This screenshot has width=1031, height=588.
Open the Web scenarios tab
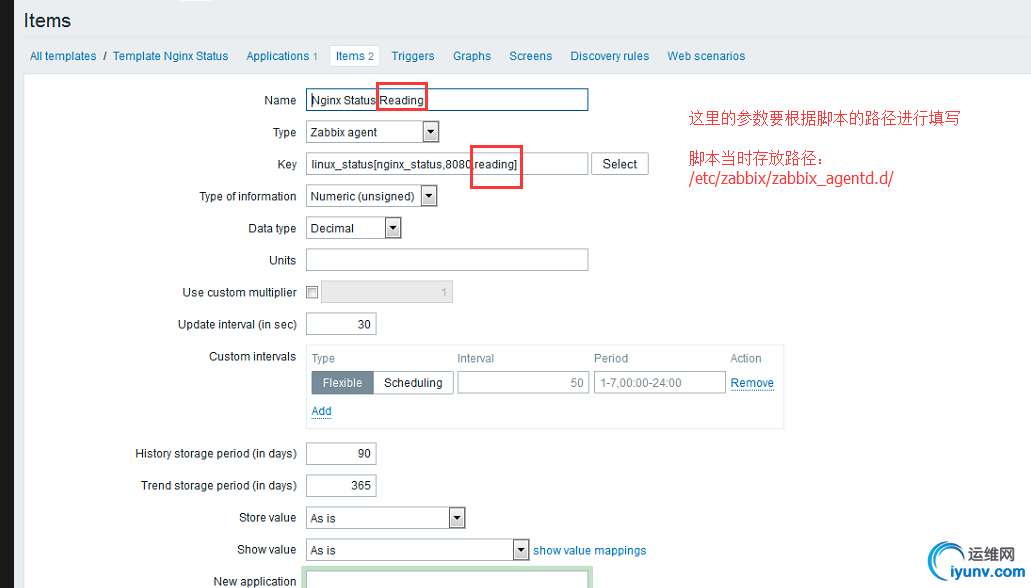pos(706,56)
